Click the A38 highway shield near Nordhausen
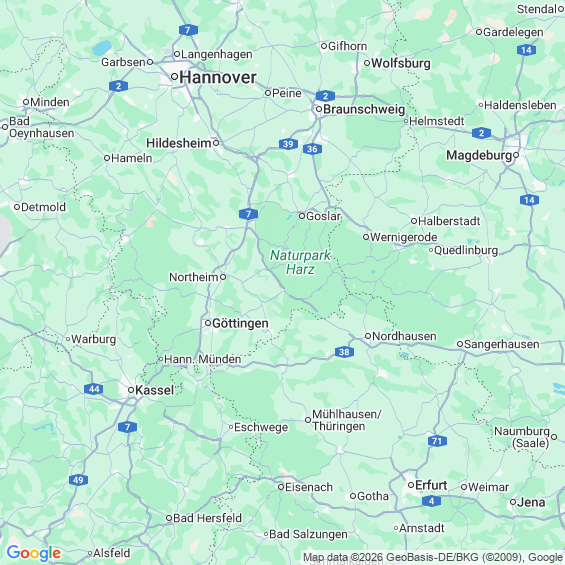 344,352
